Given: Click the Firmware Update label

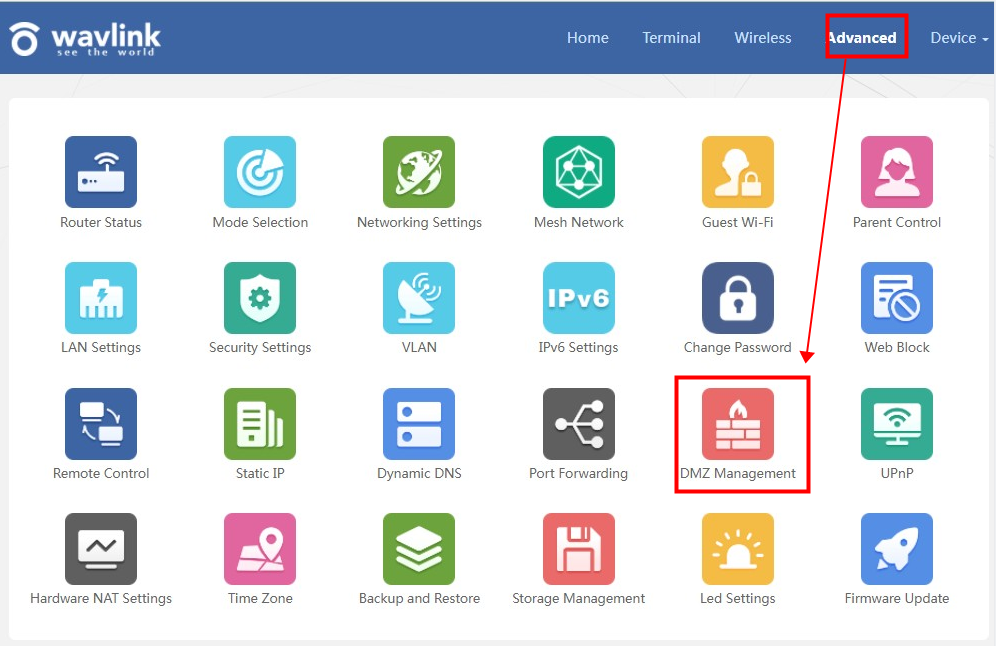Looking at the screenshot, I should pyautogui.click(x=897, y=598).
